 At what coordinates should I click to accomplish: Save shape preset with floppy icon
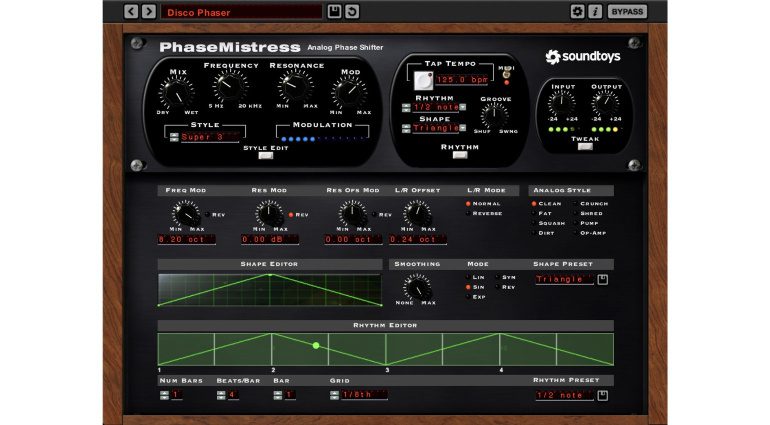coord(603,280)
